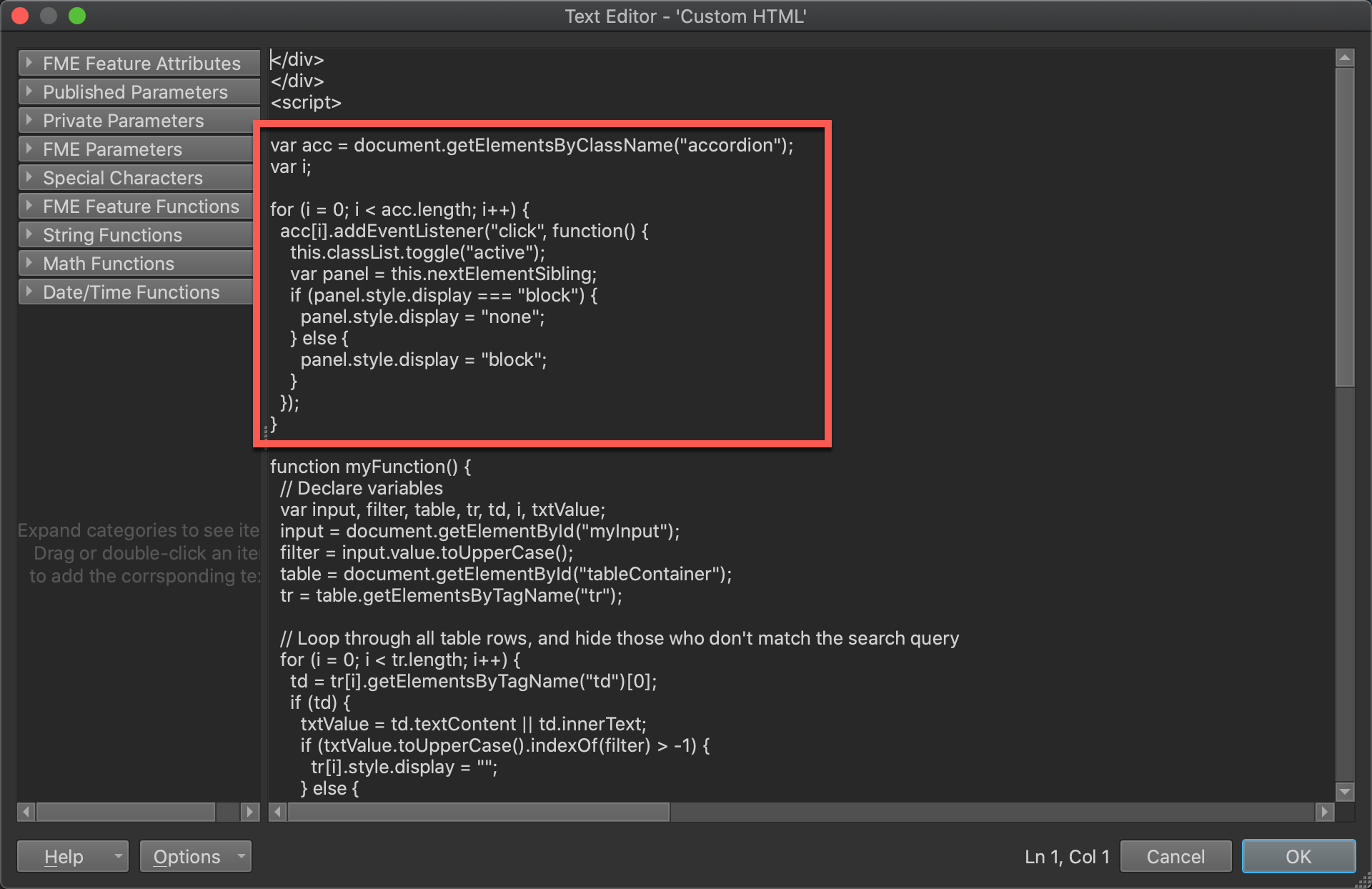1372x889 pixels.
Task: Click the Help button
Action: 63,856
